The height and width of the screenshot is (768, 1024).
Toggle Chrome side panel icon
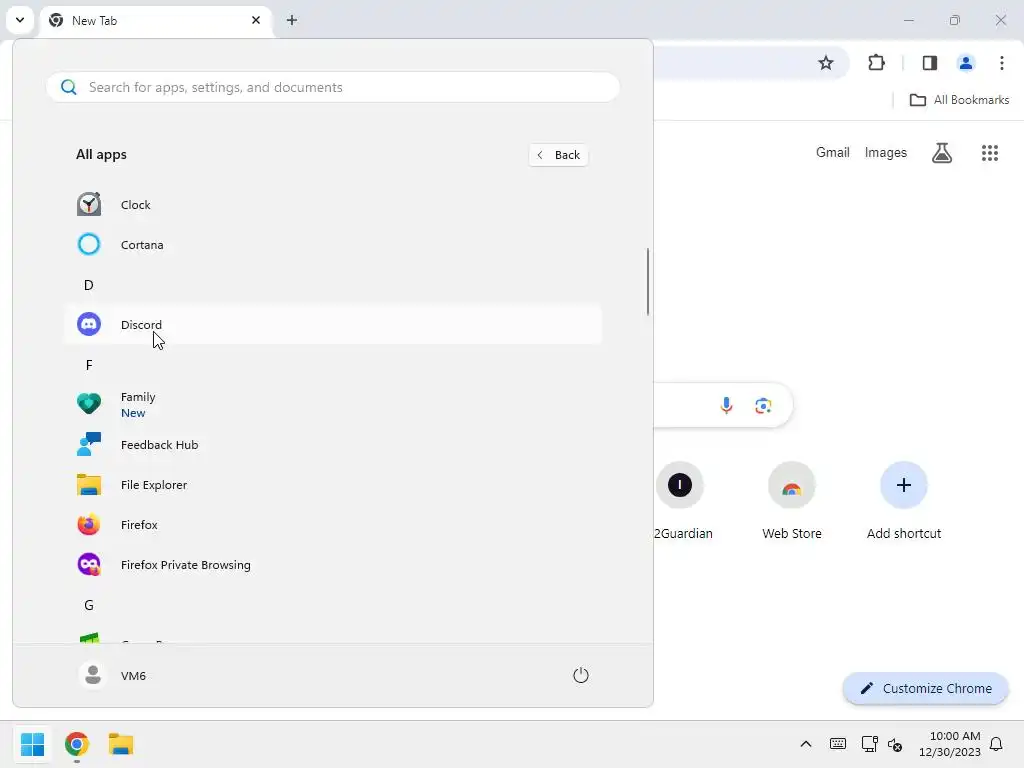[x=929, y=63]
